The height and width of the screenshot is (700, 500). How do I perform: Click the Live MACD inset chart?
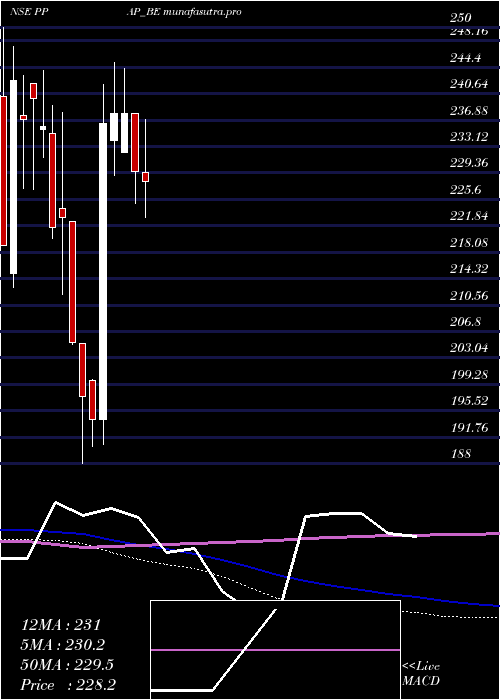[x=275, y=650]
